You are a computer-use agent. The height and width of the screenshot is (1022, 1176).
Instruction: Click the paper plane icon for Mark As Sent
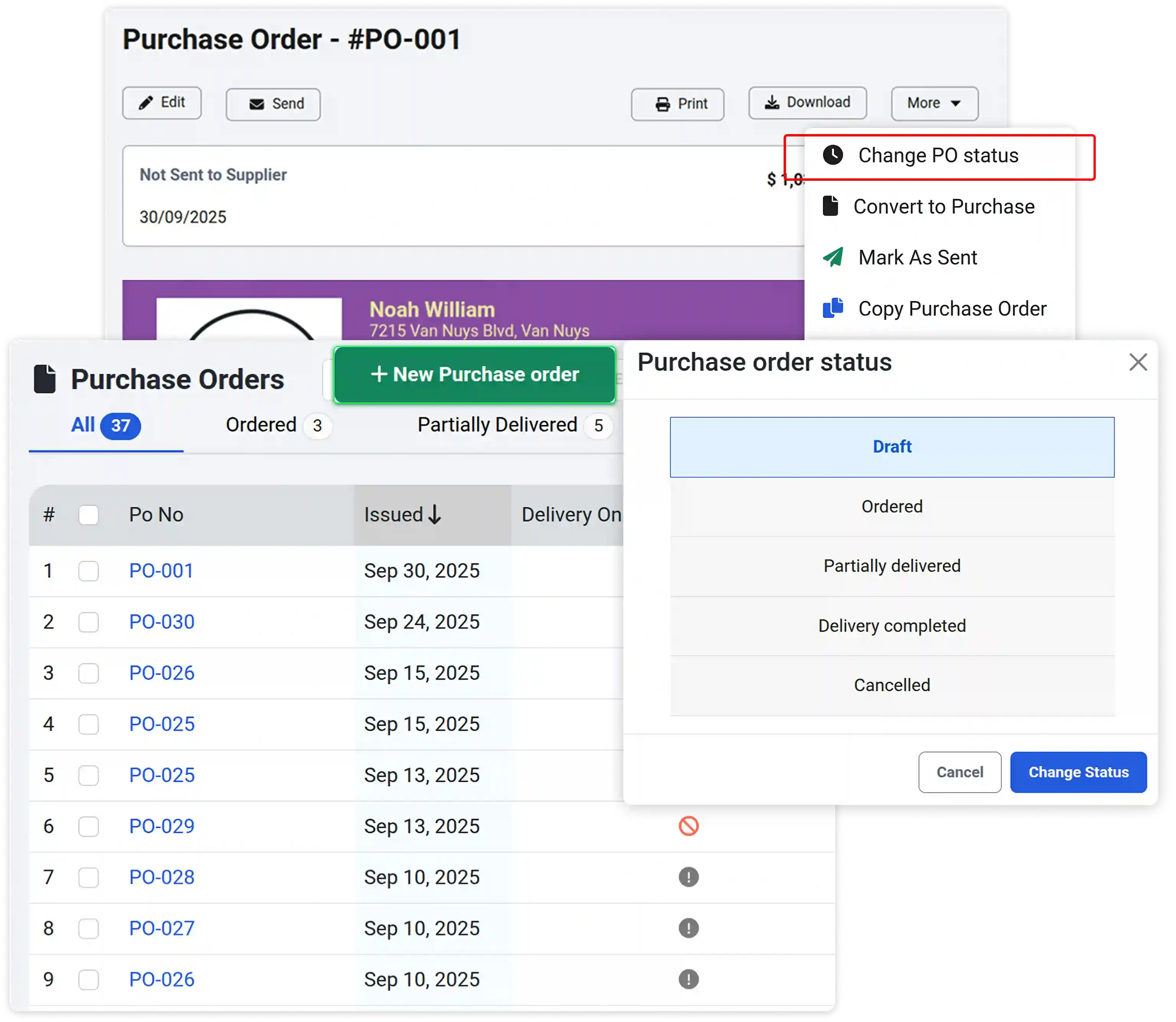[x=832, y=257]
